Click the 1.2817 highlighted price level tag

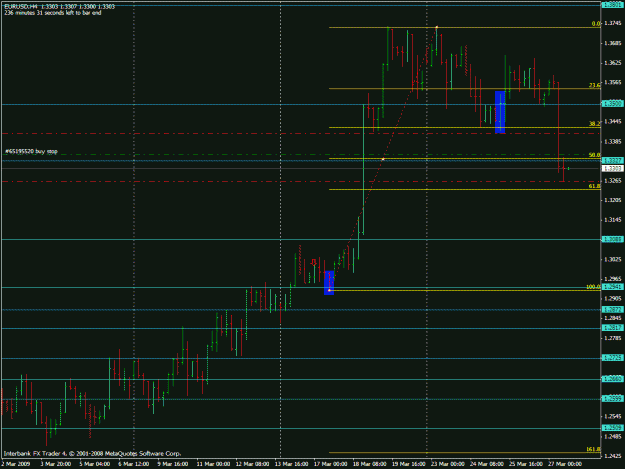click(613, 328)
